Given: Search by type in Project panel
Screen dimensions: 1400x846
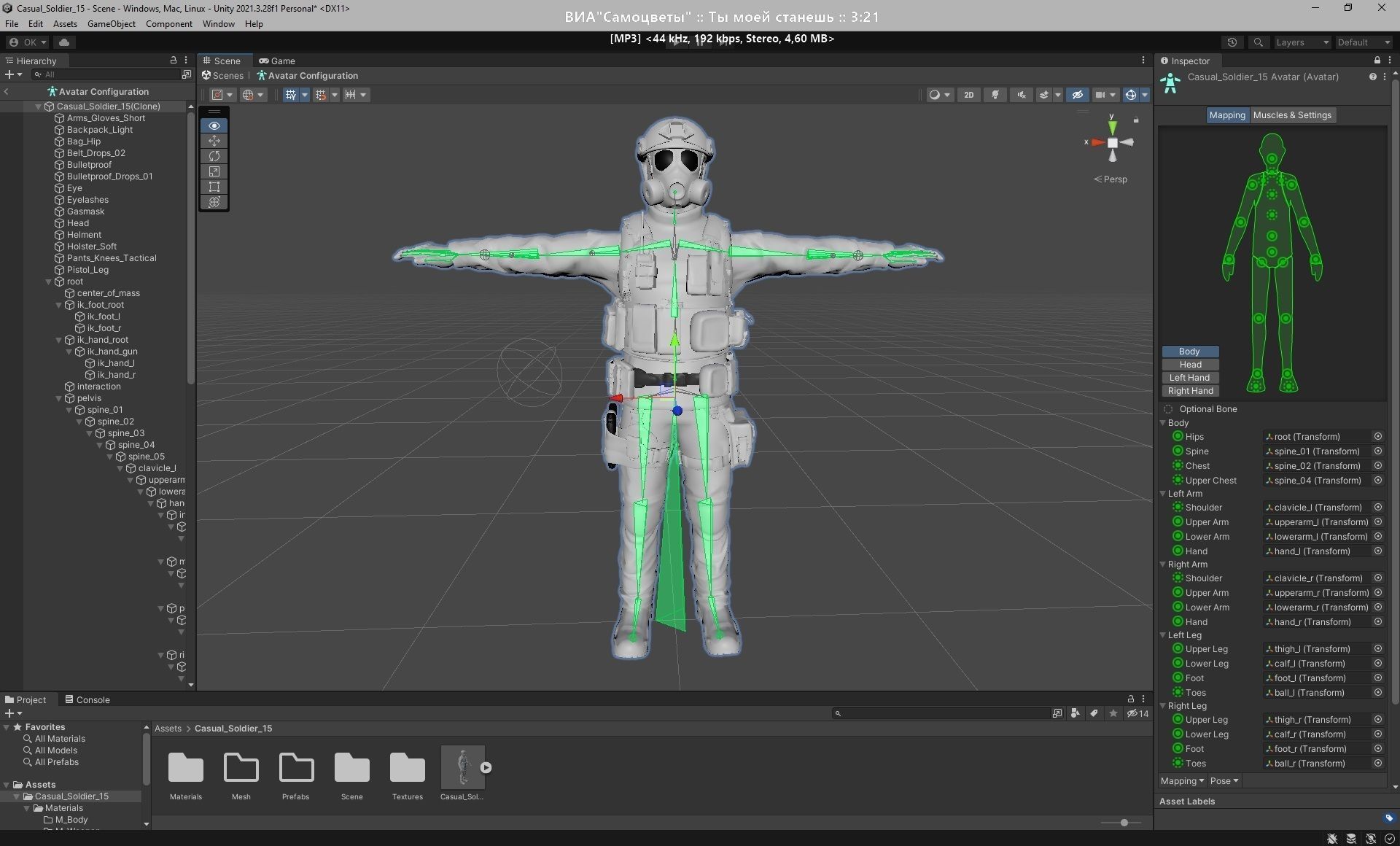Looking at the screenshot, I should point(1076,713).
